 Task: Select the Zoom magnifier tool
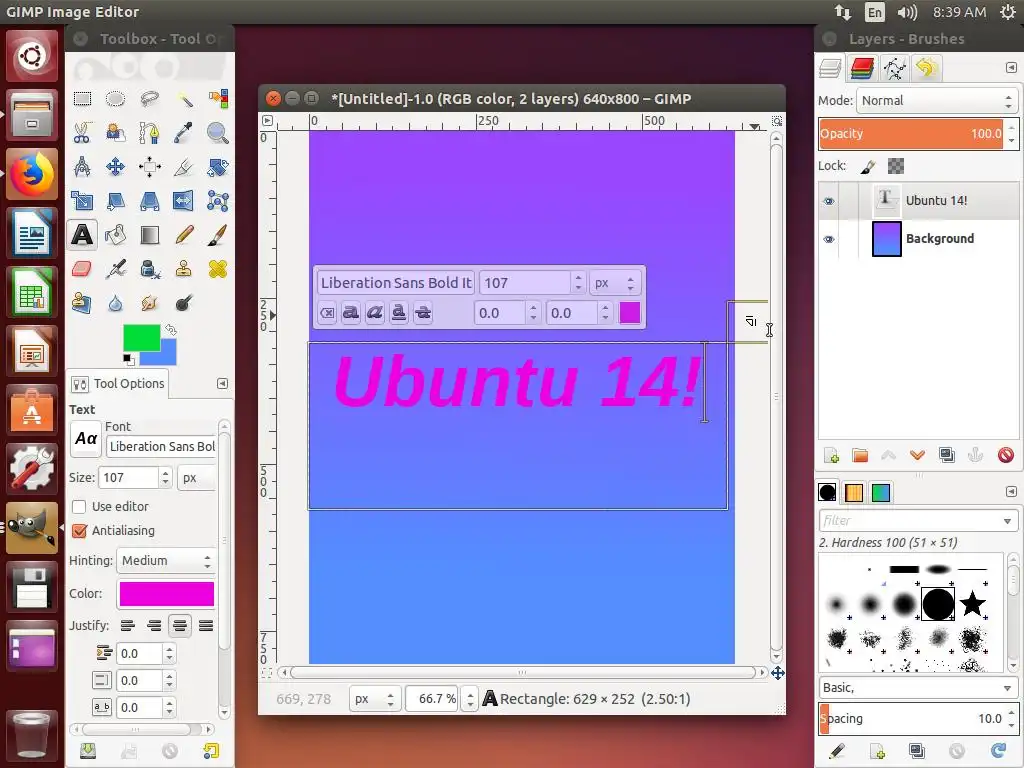coord(217,133)
